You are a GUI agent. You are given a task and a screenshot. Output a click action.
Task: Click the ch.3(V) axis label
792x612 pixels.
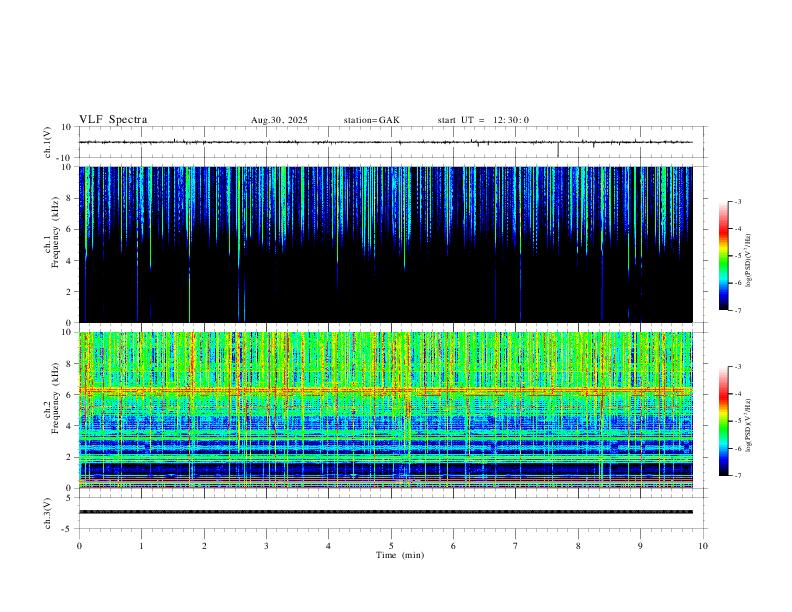click(x=48, y=514)
